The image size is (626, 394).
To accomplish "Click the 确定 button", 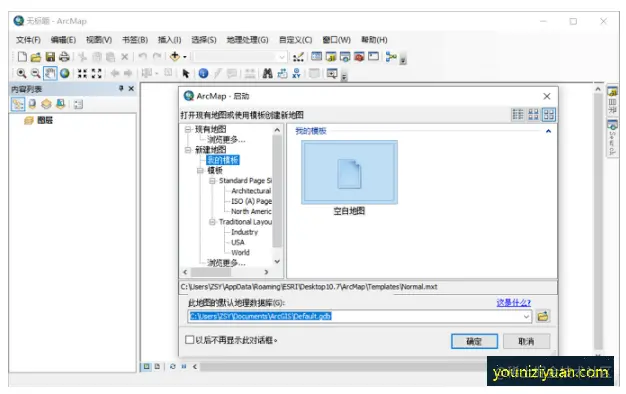I will (x=474, y=341).
